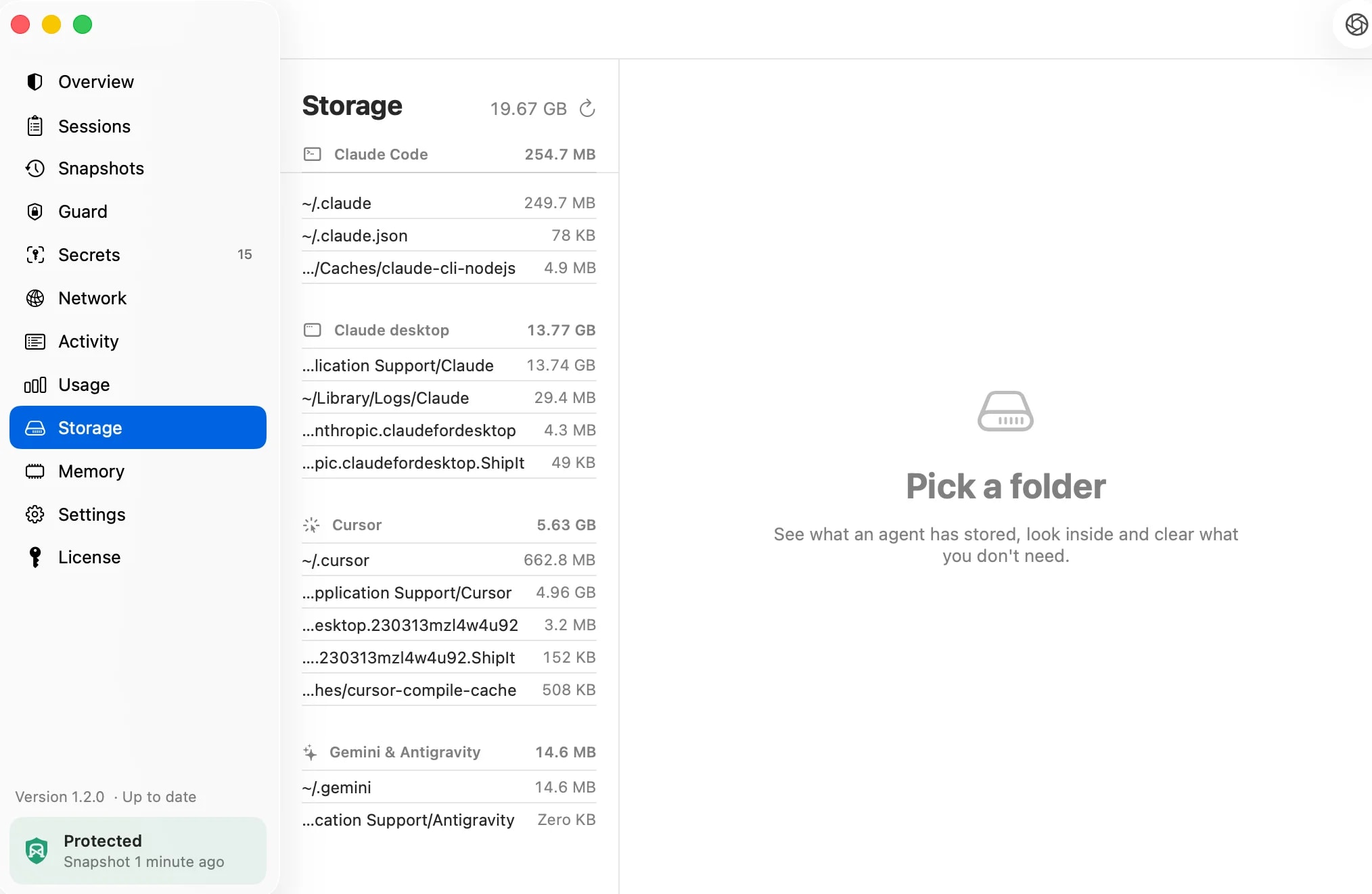Image resolution: width=1372 pixels, height=894 pixels.
Task: Click the Protected snapshot status card
Action: point(138,851)
